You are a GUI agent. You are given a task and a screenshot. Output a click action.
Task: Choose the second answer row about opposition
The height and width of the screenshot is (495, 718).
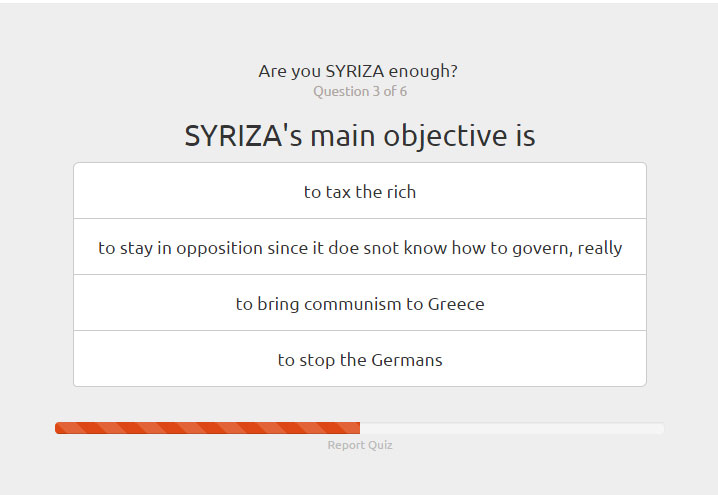pos(360,247)
